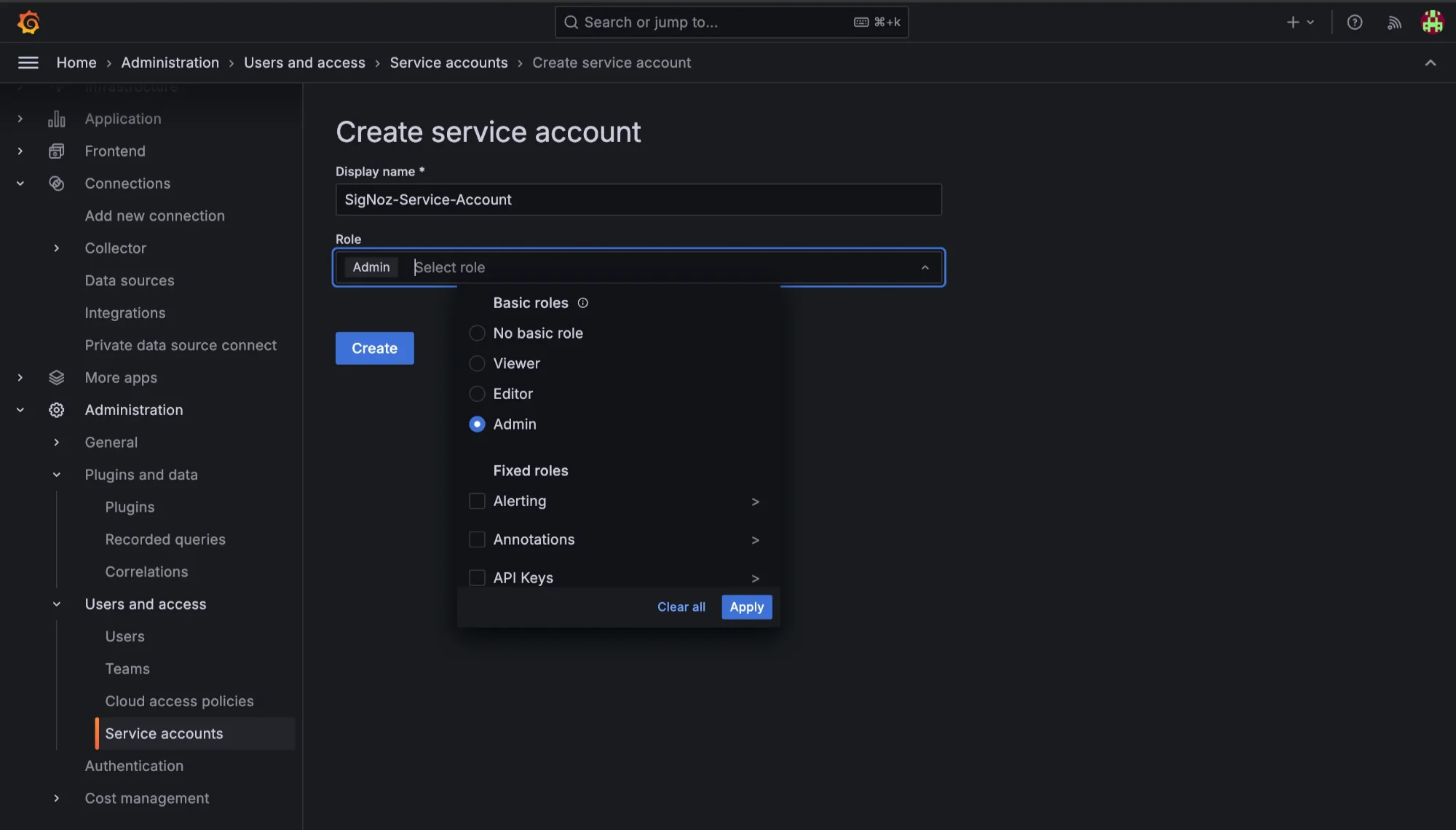Click the search magnifier icon
Image resolution: width=1456 pixels, height=830 pixels.
(x=571, y=23)
